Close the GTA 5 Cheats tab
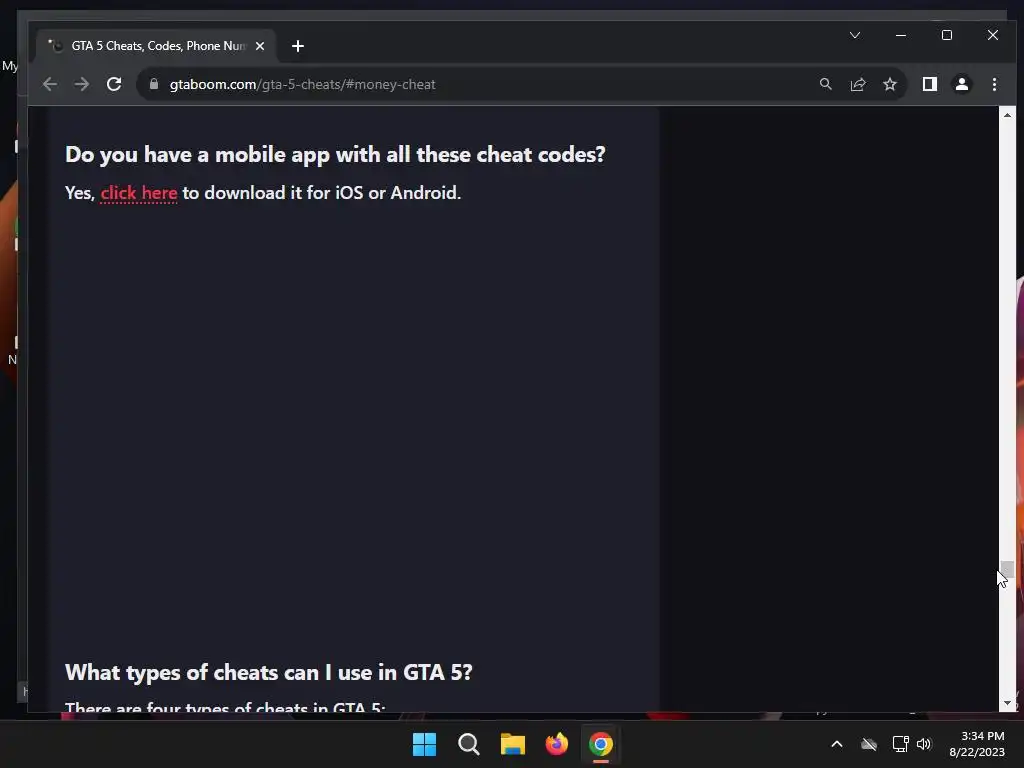1024x768 pixels. (x=260, y=46)
